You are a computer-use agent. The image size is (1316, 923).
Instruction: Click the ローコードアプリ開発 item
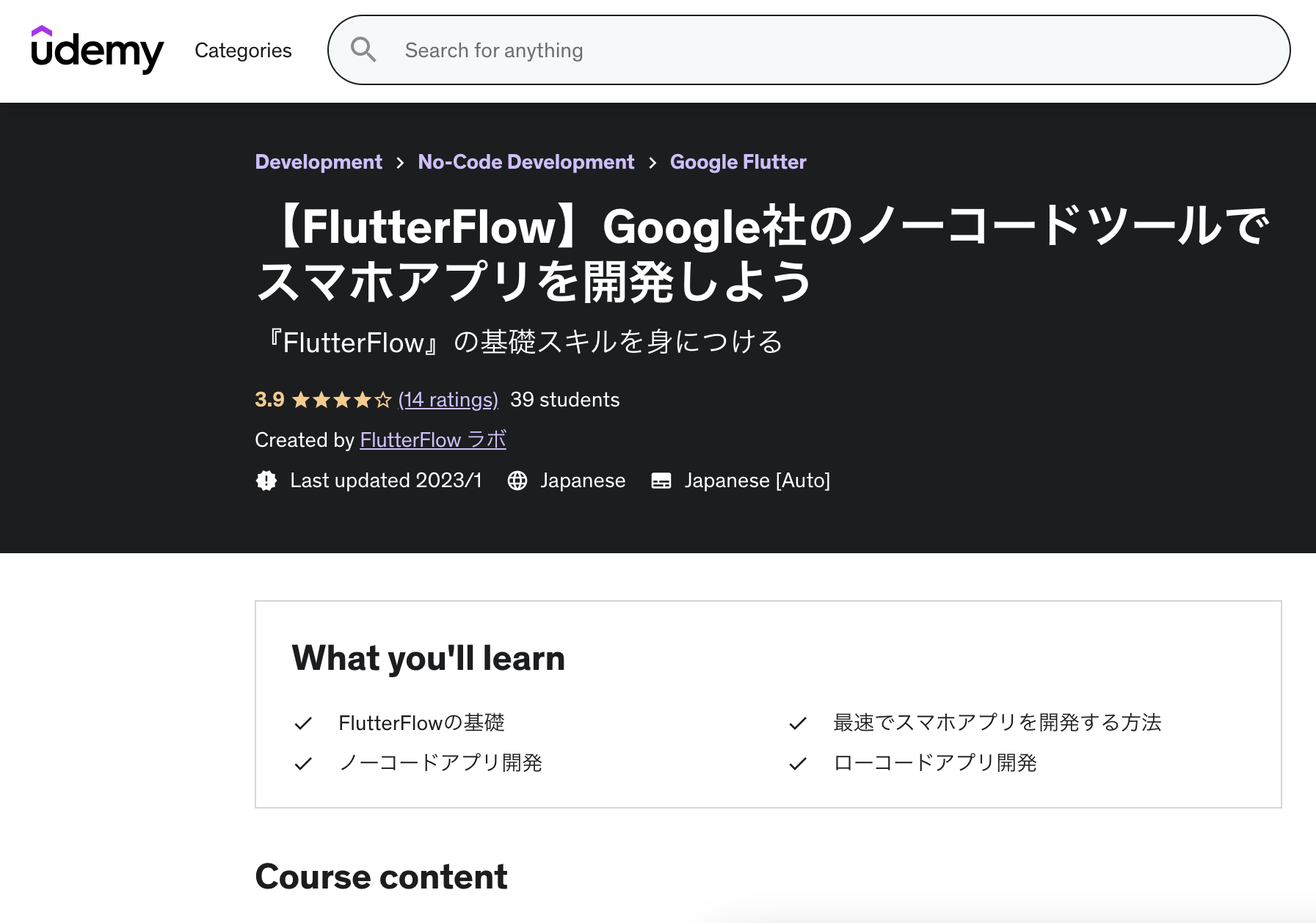click(935, 763)
